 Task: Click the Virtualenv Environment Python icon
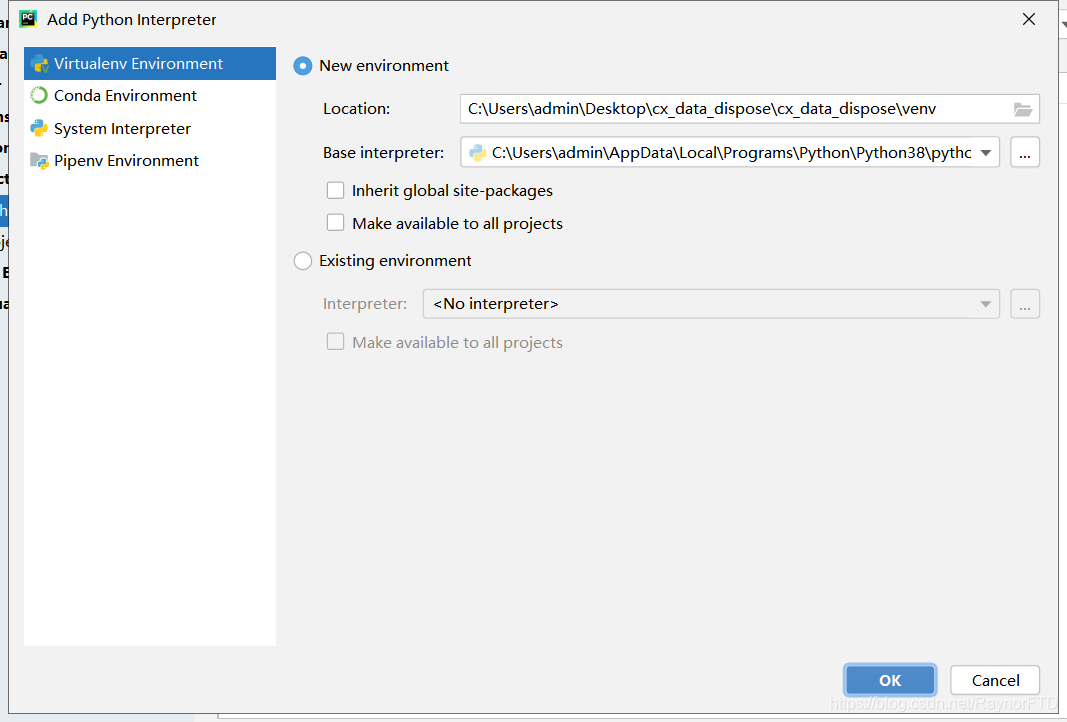coord(39,64)
